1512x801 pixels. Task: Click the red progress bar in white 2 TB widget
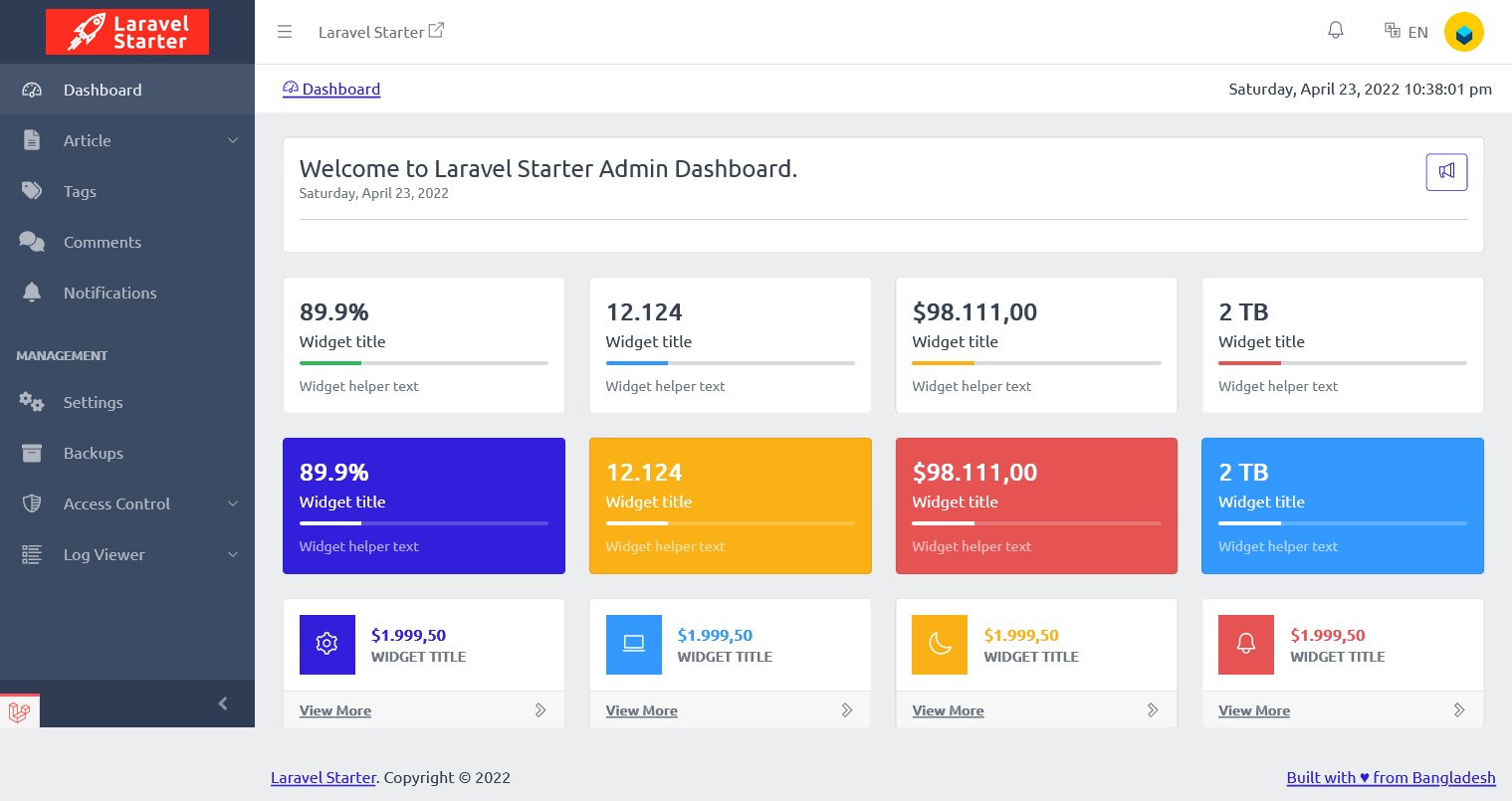point(1249,363)
